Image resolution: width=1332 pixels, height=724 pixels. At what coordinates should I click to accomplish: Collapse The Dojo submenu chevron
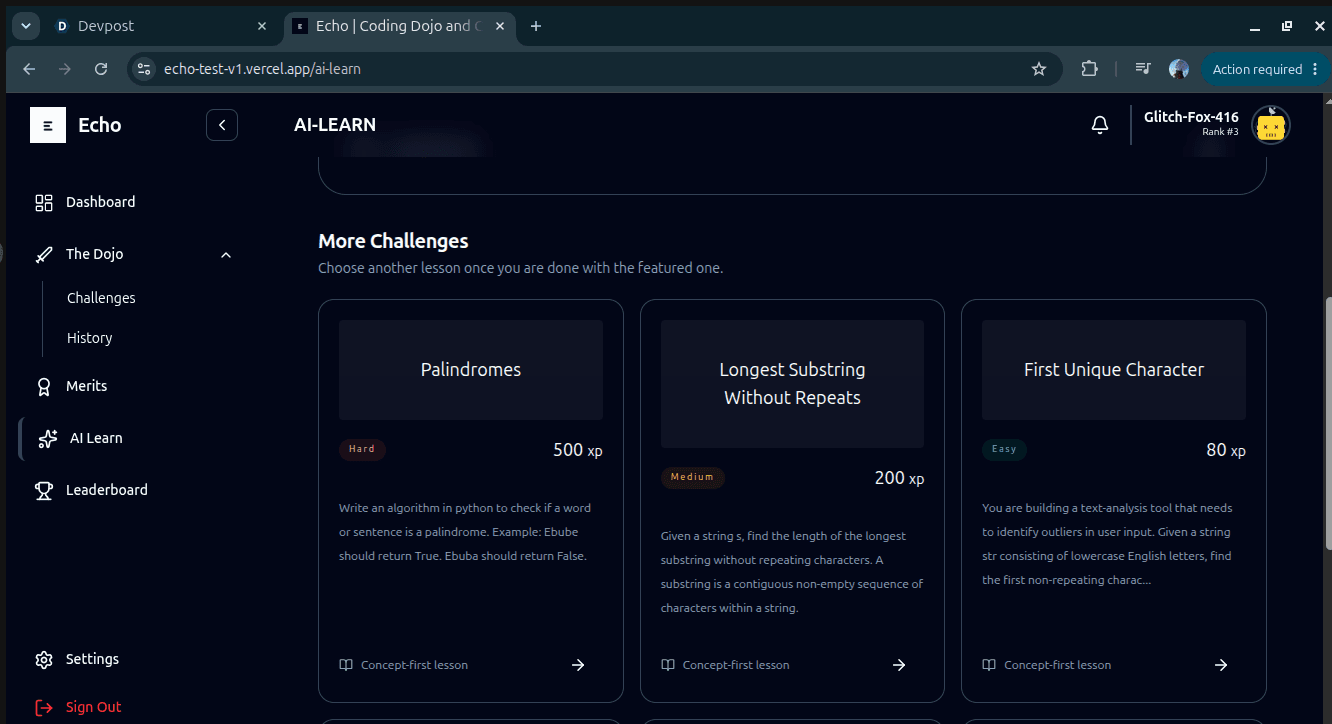point(226,255)
